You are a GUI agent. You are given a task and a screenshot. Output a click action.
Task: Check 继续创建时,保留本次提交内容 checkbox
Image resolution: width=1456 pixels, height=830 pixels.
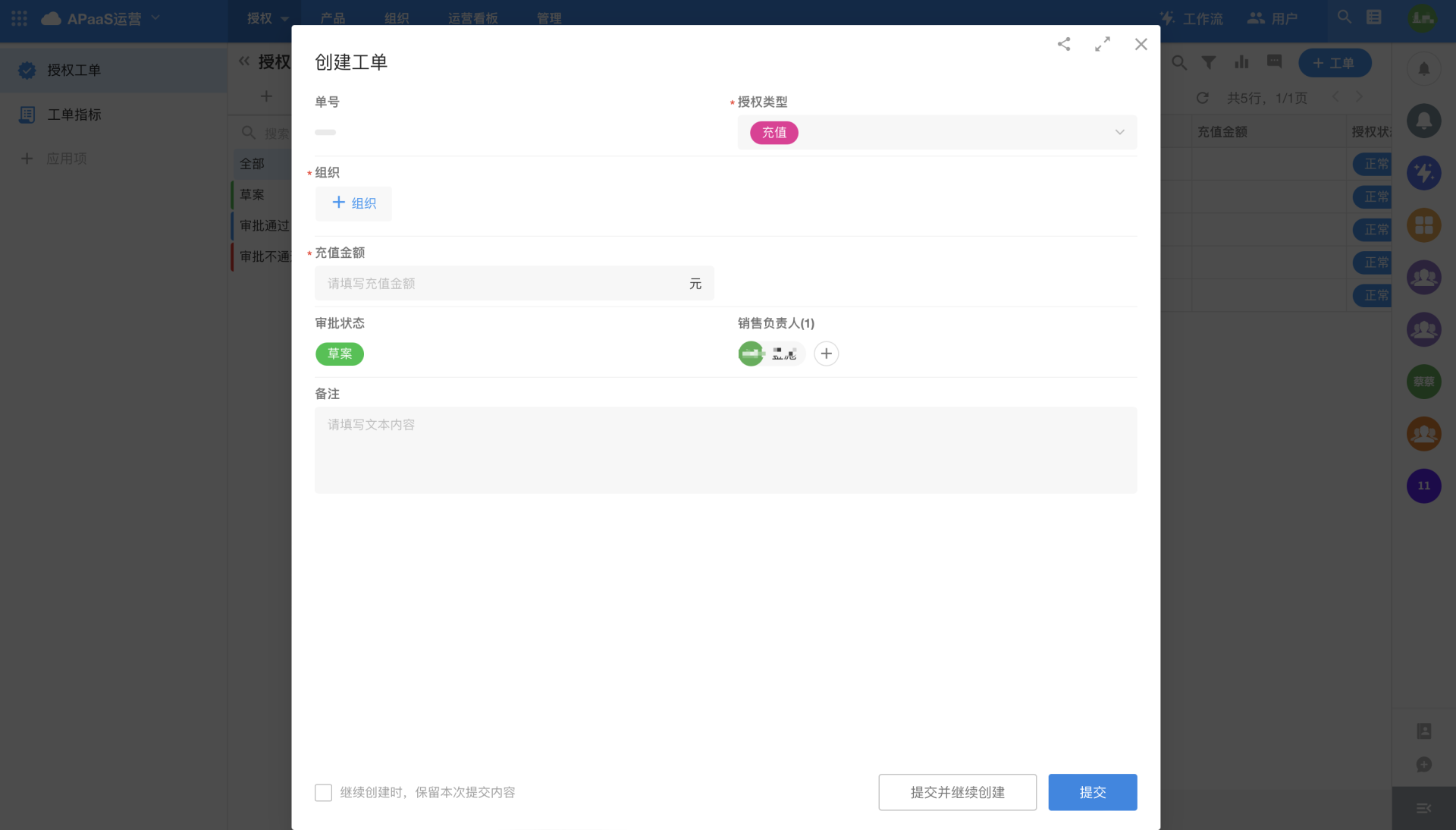tap(323, 792)
